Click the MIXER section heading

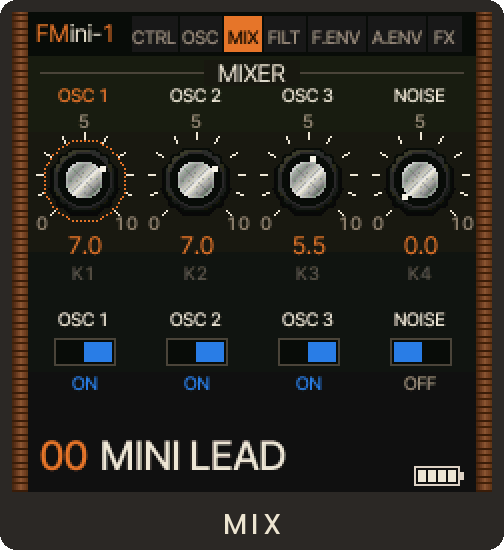coord(251,73)
